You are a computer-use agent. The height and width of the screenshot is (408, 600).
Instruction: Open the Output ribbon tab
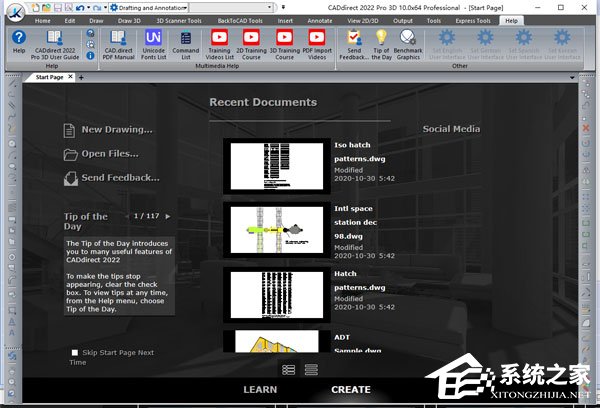pos(403,21)
